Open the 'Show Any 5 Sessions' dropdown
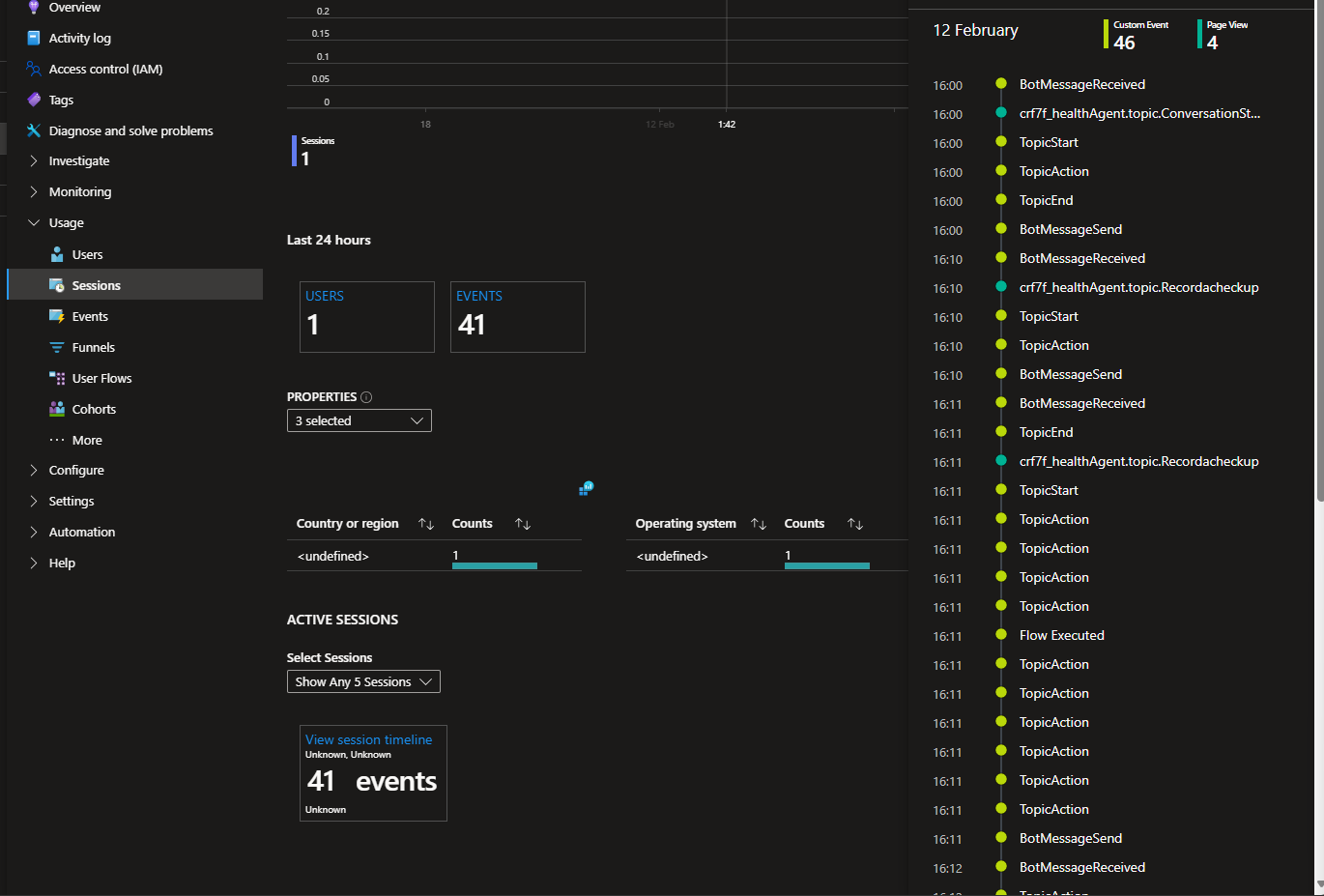This screenshot has width=1324, height=896. pos(363,681)
